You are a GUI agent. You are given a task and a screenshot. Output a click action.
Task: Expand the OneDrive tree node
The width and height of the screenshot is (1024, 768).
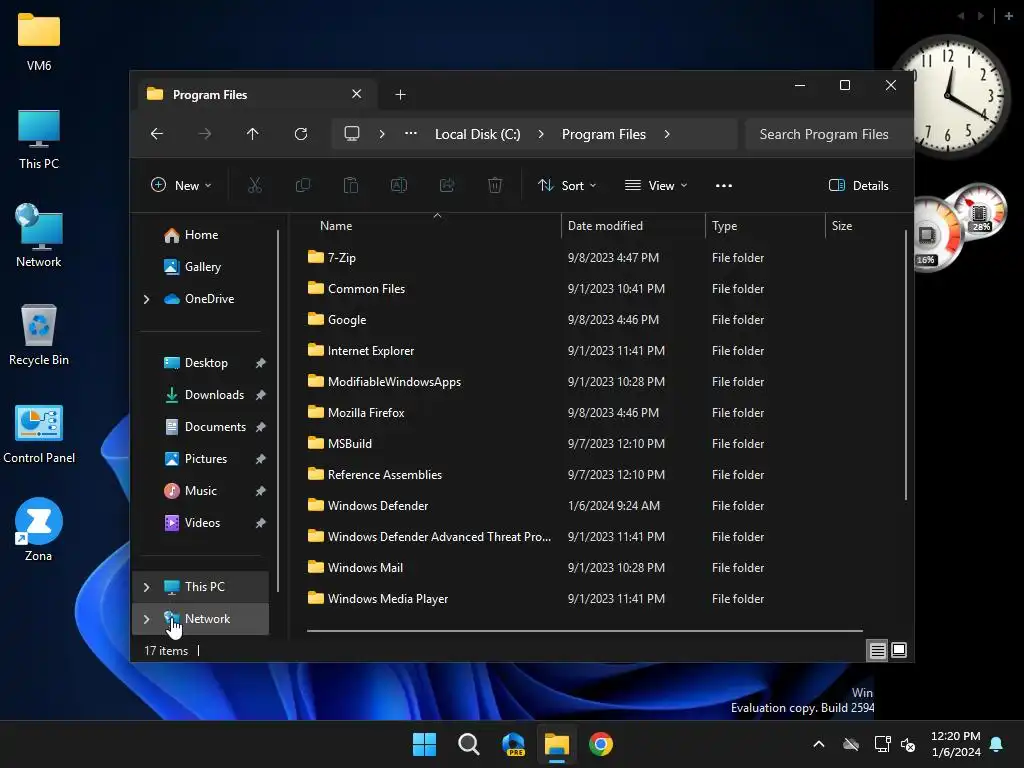146,299
